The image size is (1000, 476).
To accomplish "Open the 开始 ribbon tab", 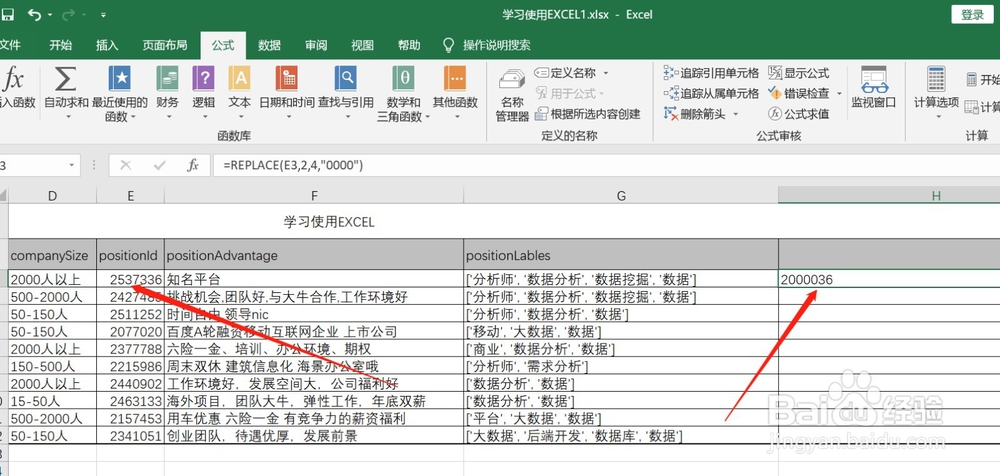I will tap(61, 45).
